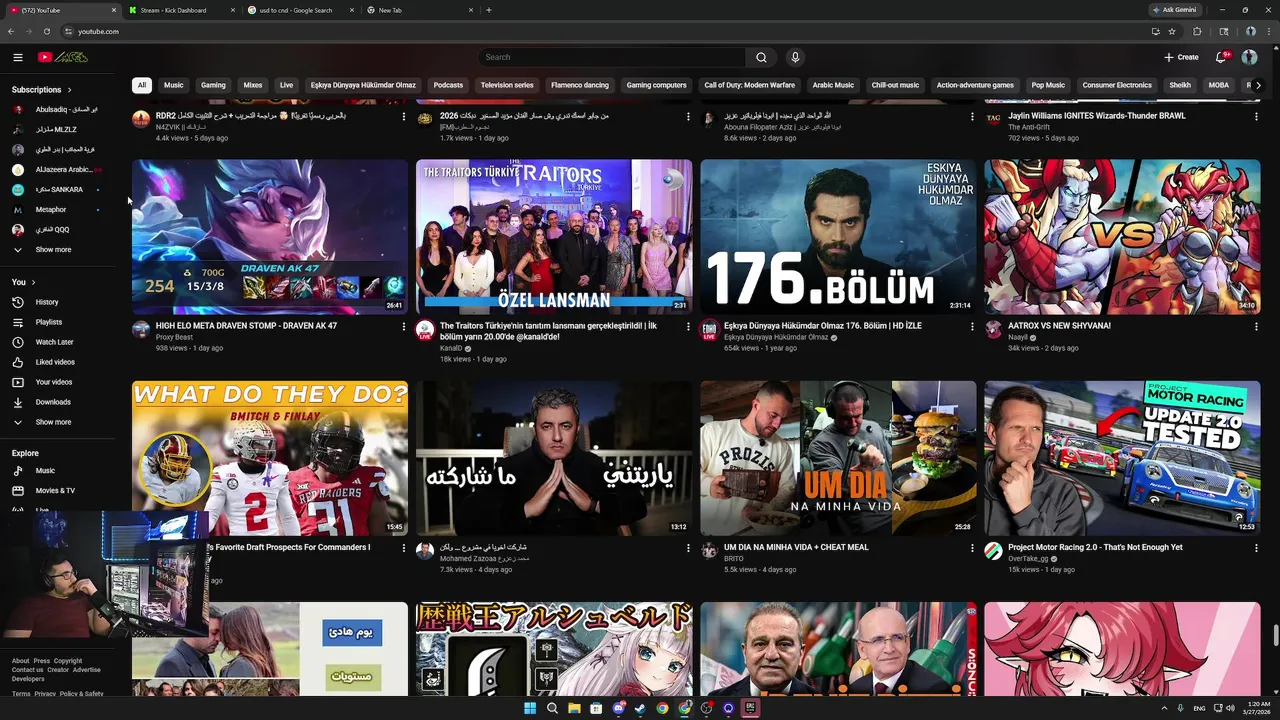This screenshot has width=1280, height=720.
Task: Open OverTake_gg channel link
Action: [x=1029, y=559]
